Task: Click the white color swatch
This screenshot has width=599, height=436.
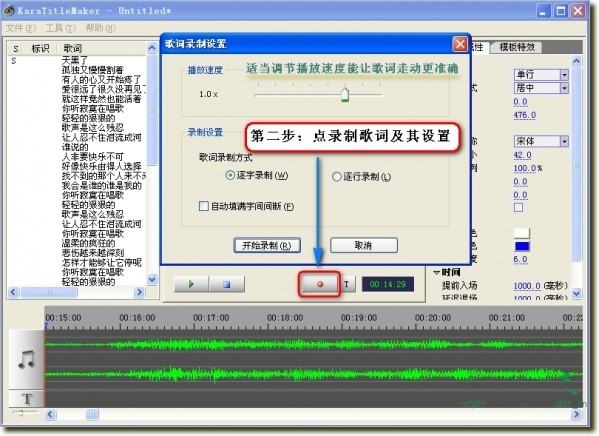Action: [522, 233]
